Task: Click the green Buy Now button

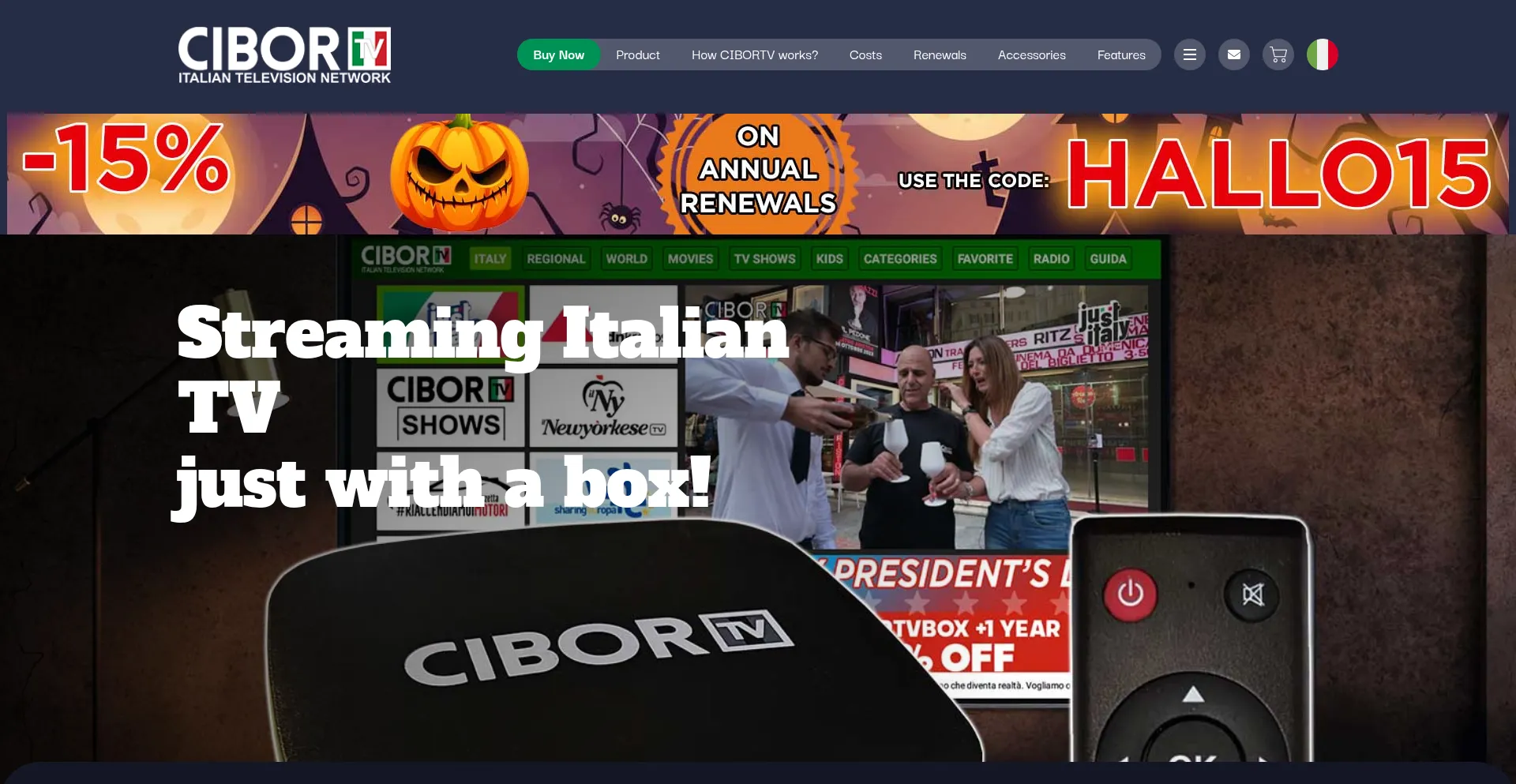Action: pyautogui.click(x=558, y=54)
